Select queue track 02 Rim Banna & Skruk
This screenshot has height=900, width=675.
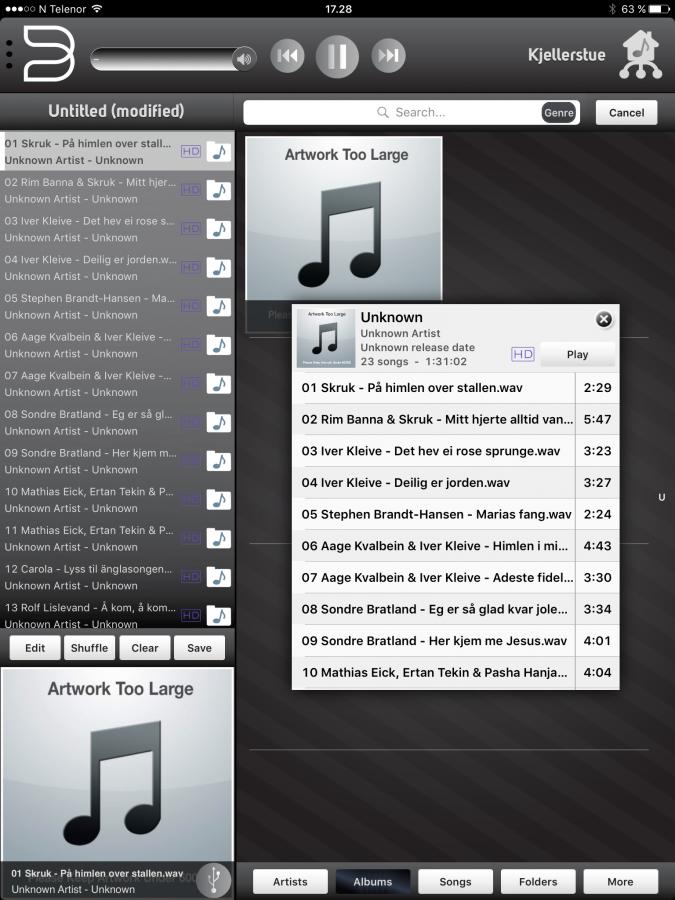tap(117, 190)
